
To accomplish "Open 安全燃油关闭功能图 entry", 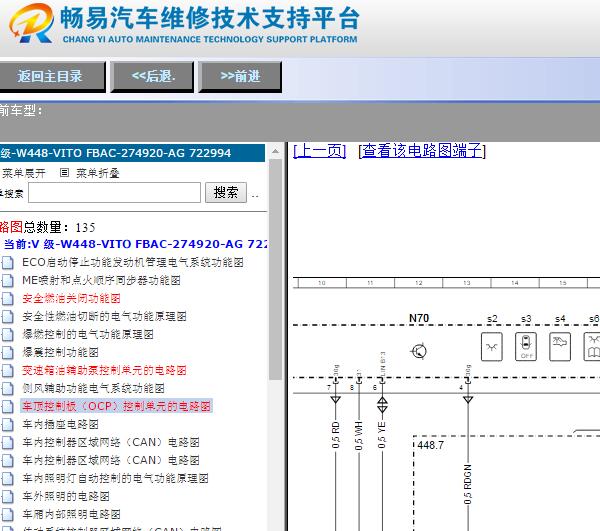I will (71, 298).
